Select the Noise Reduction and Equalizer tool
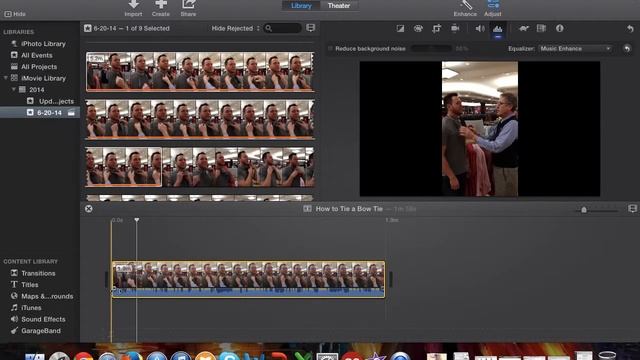640x360 pixels. 498,29
